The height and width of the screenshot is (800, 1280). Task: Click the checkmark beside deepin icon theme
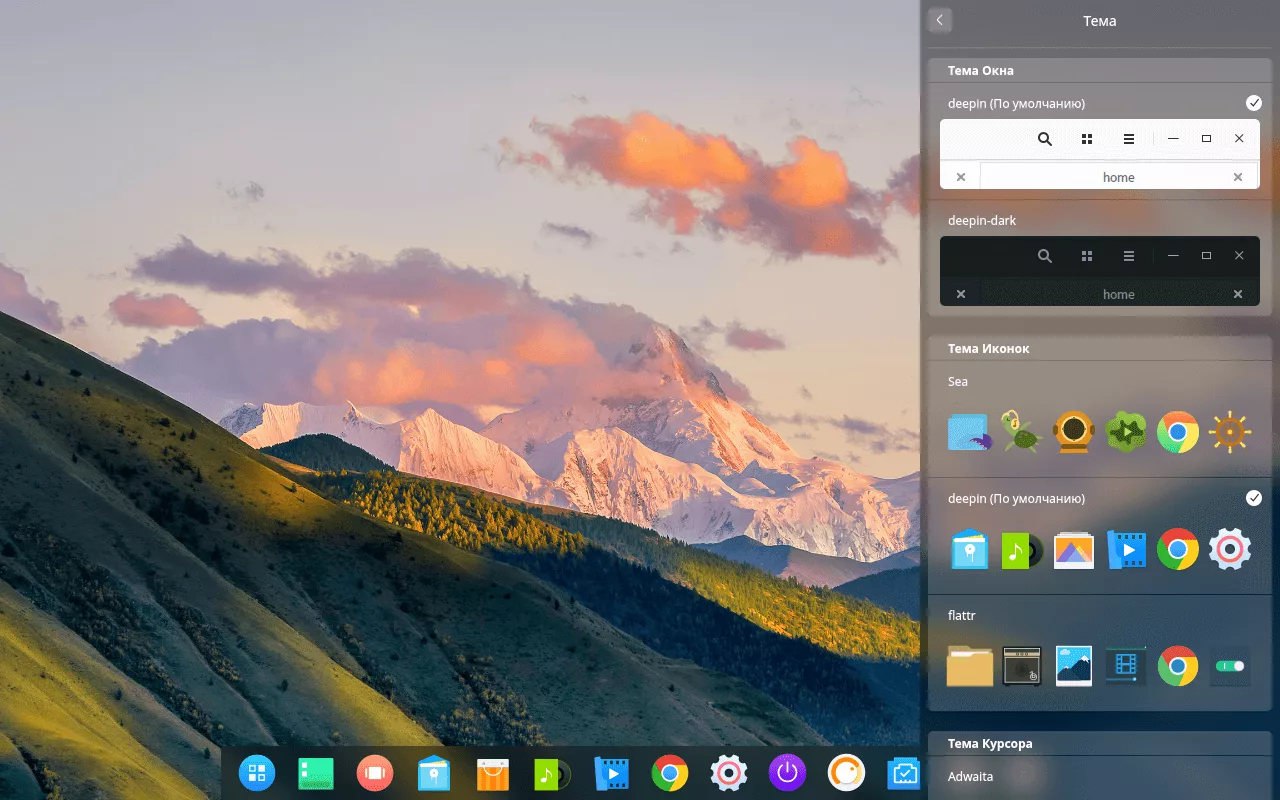(x=1254, y=498)
